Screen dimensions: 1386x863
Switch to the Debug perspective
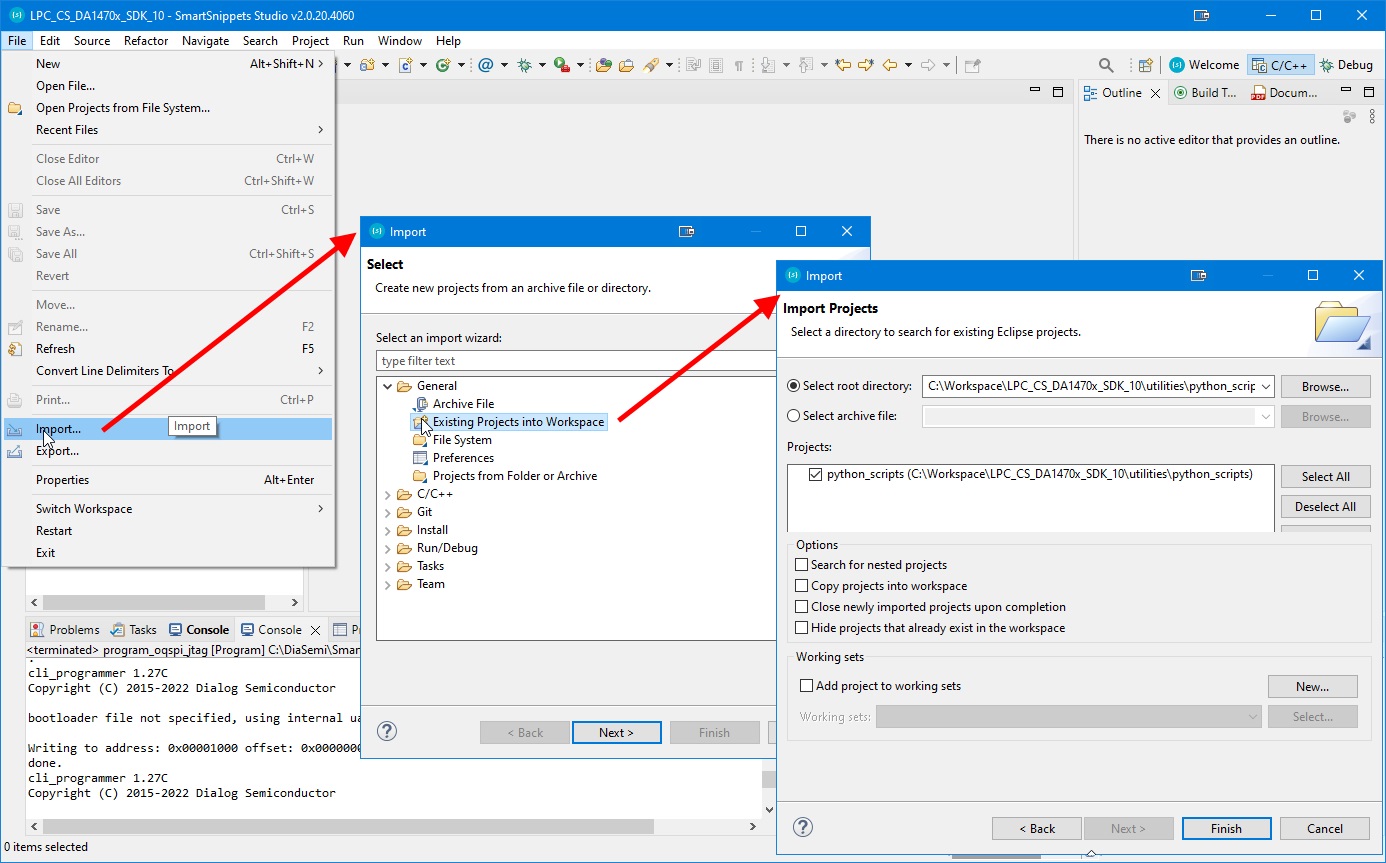click(x=1347, y=65)
